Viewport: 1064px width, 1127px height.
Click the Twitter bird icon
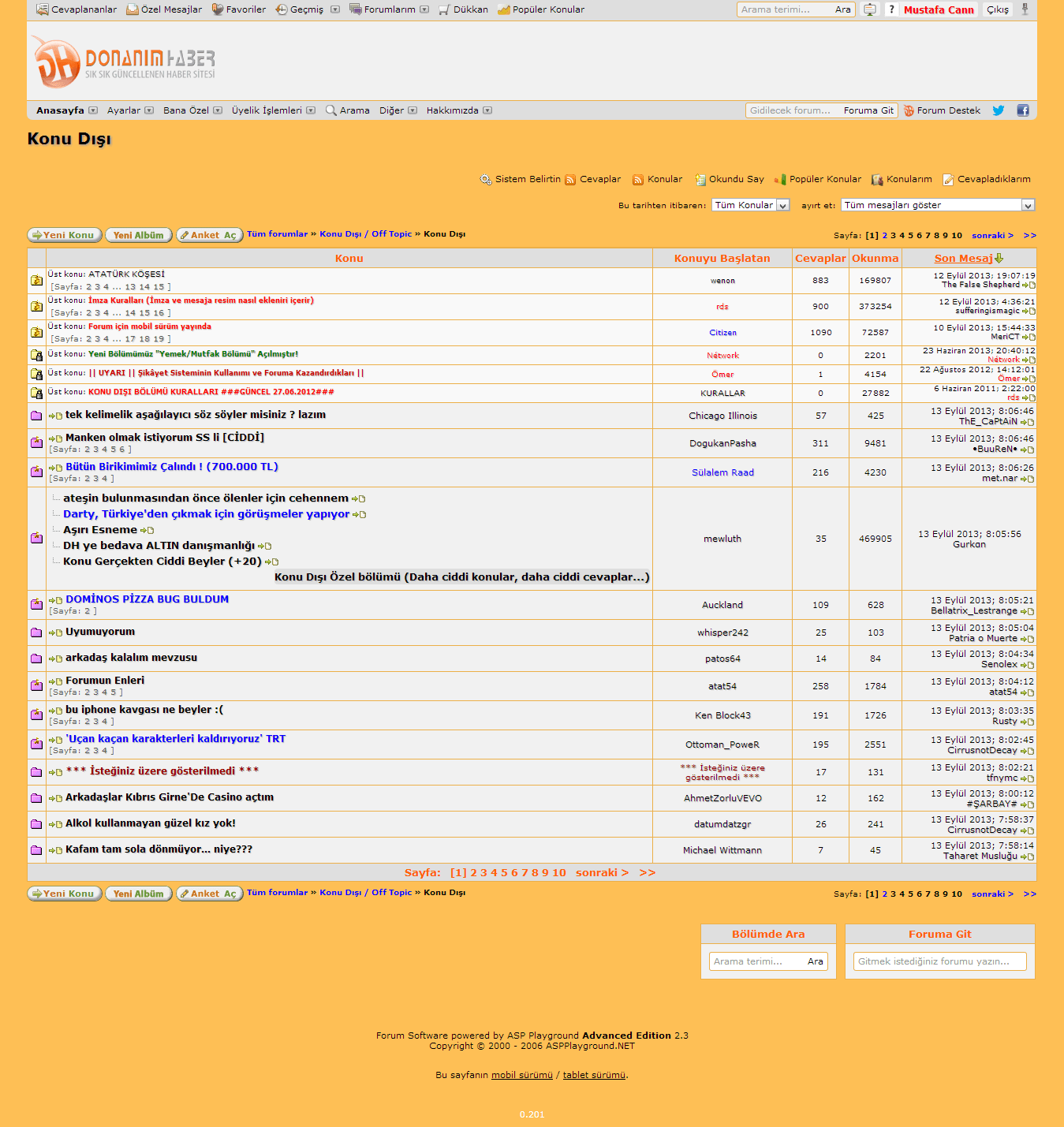click(998, 110)
